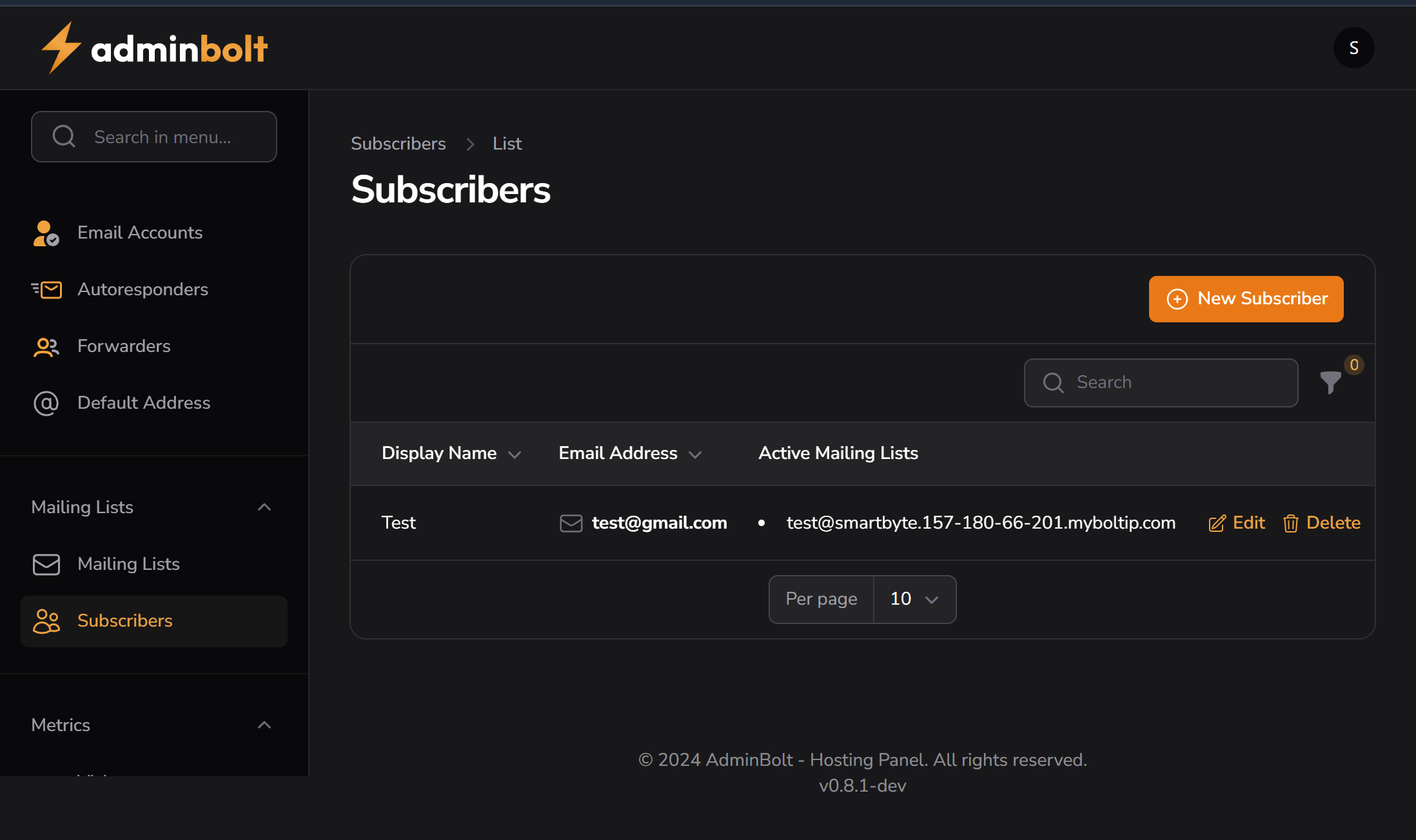The height and width of the screenshot is (840, 1416).
Task: Click the Subscribers group icon in sidebar
Action: tap(45, 621)
